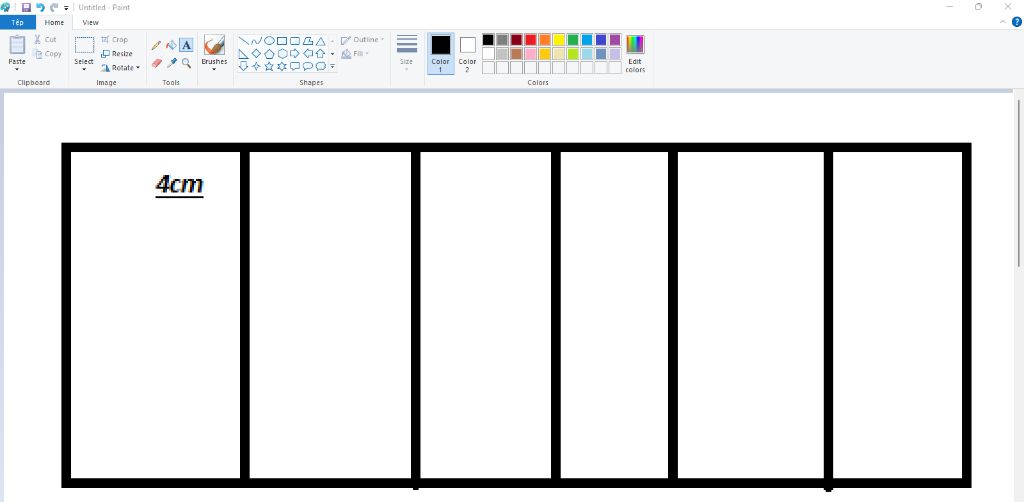Viewport: 1024px width, 502px height.
Task: Activate the Text tool
Action: point(186,45)
